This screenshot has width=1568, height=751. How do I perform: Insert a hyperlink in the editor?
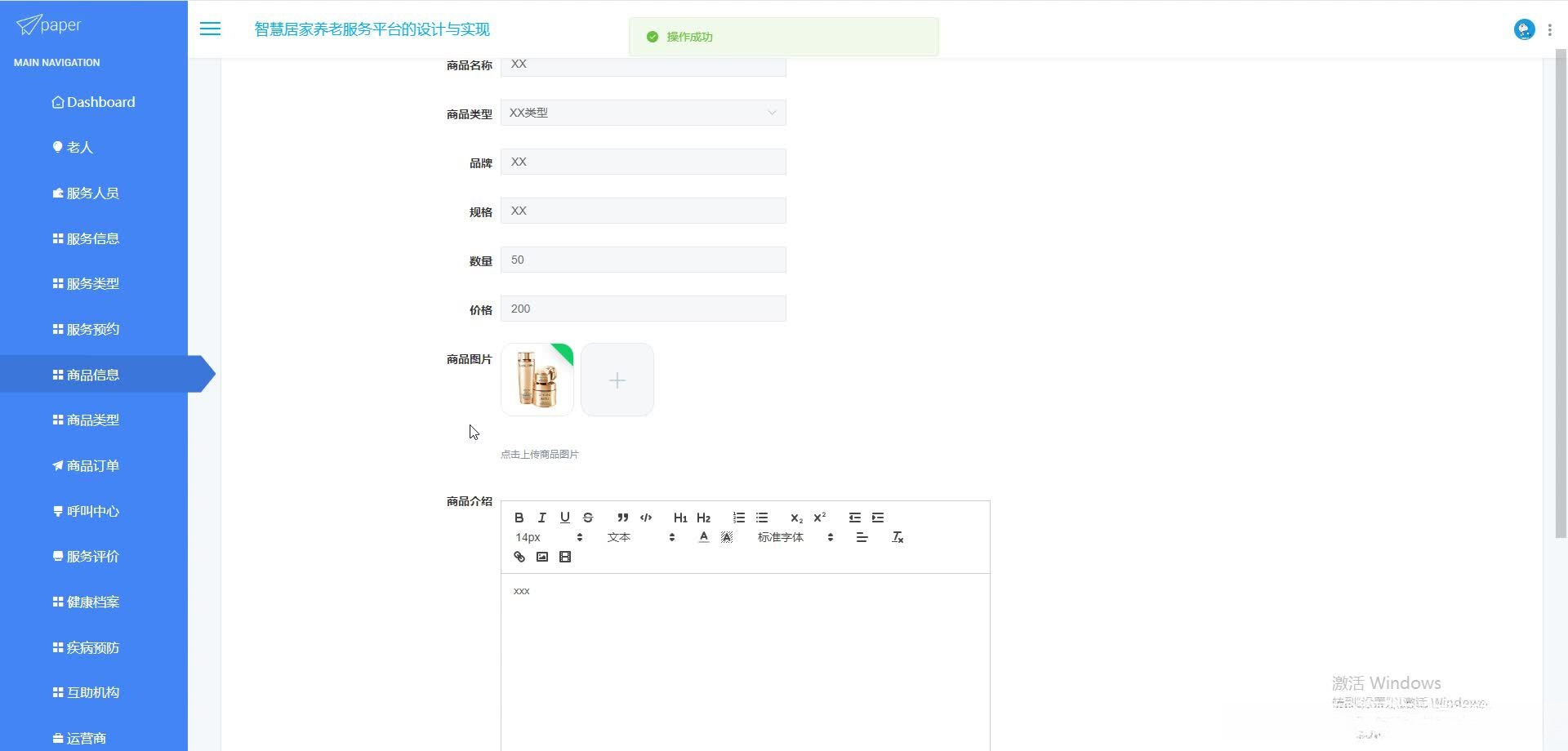tap(519, 557)
